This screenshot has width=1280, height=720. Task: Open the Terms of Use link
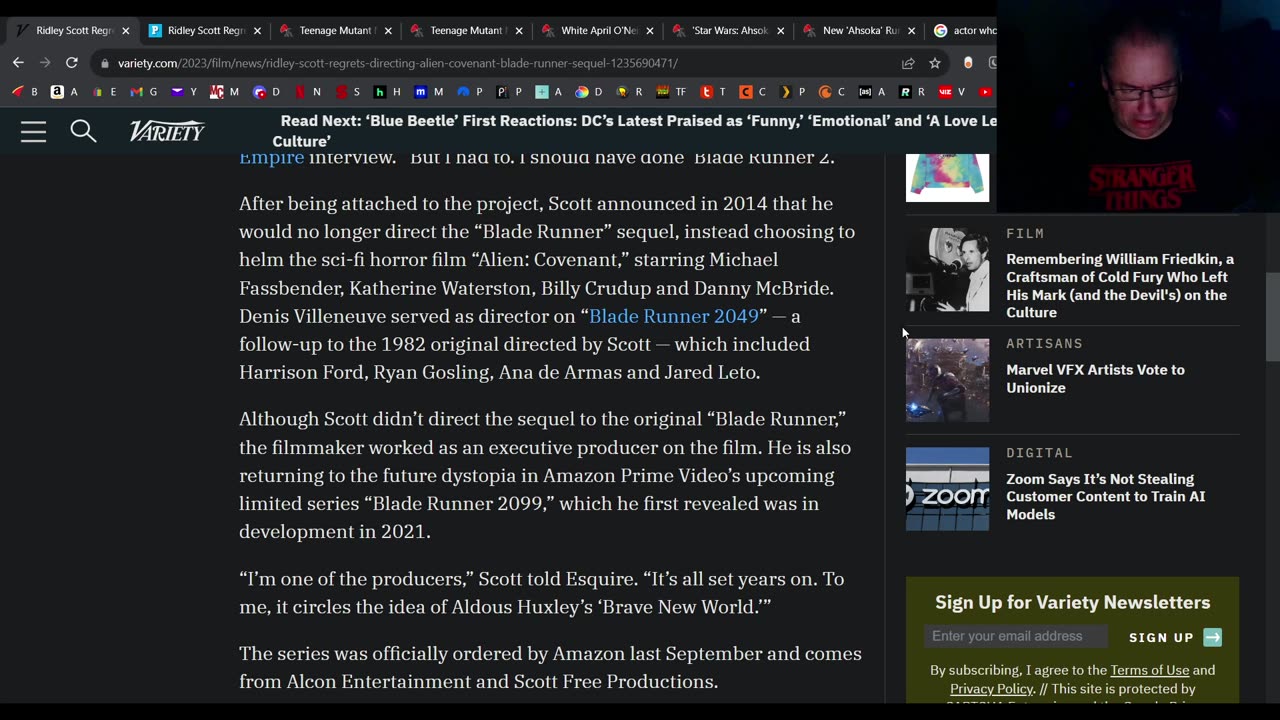[x=1149, y=670]
